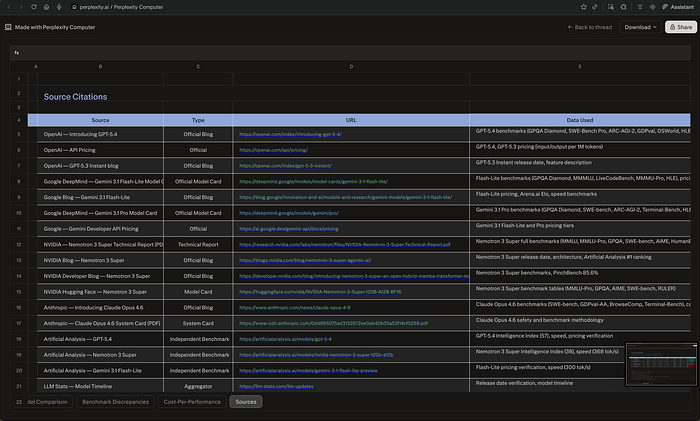Select 'Flash-Lite pricing, Arena.ai Elo' data cell
The image size is (700, 421).
pos(580,197)
